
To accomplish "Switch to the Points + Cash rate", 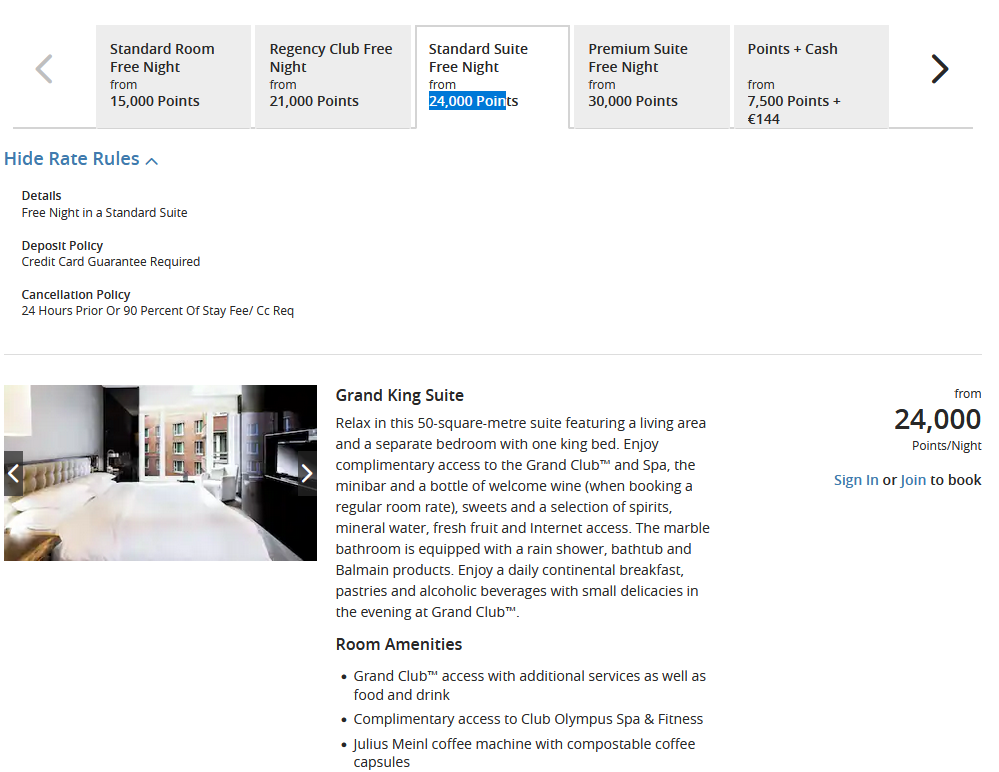I will point(810,75).
